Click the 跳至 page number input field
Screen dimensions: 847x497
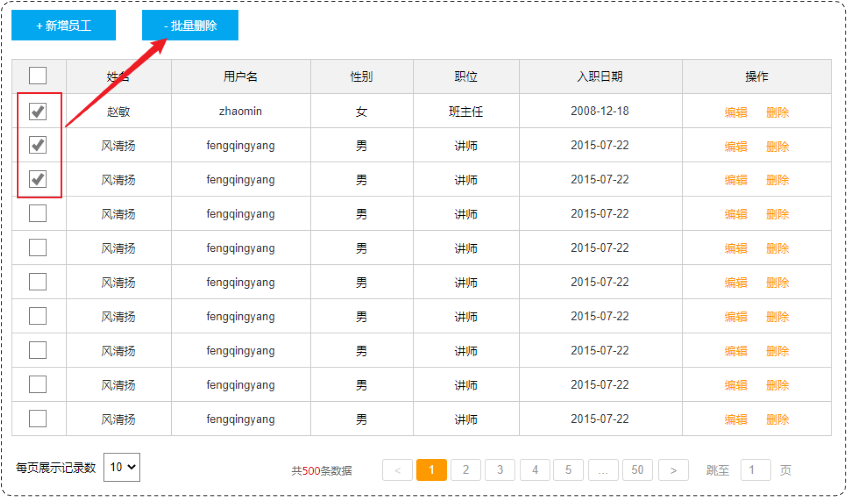[755, 470]
